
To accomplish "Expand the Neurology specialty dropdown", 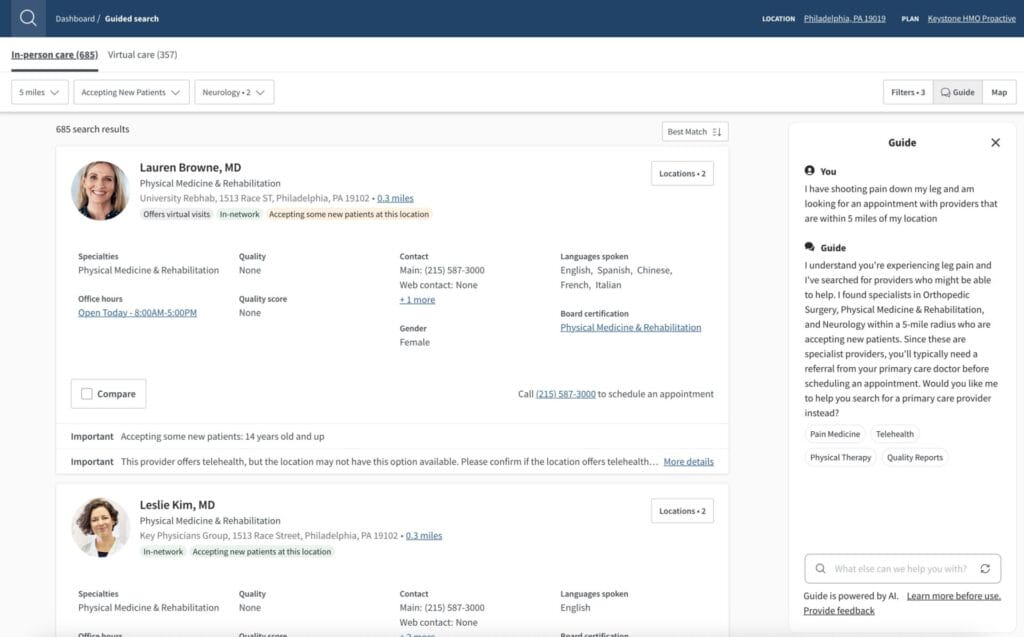I will 234,92.
